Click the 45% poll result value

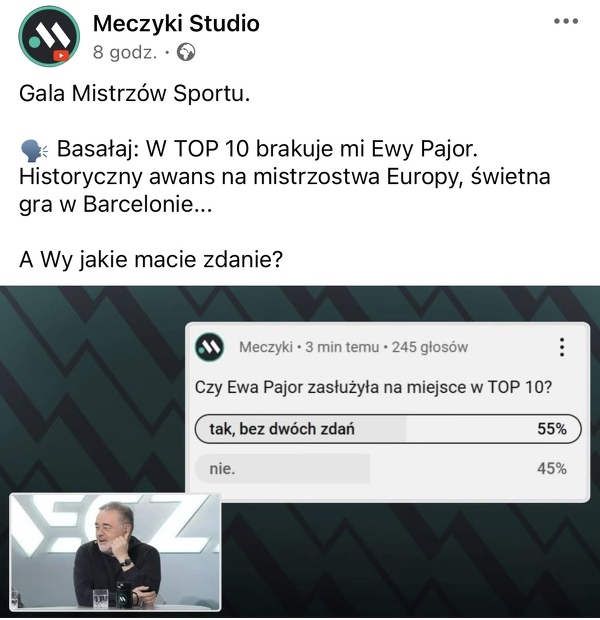[x=552, y=469]
